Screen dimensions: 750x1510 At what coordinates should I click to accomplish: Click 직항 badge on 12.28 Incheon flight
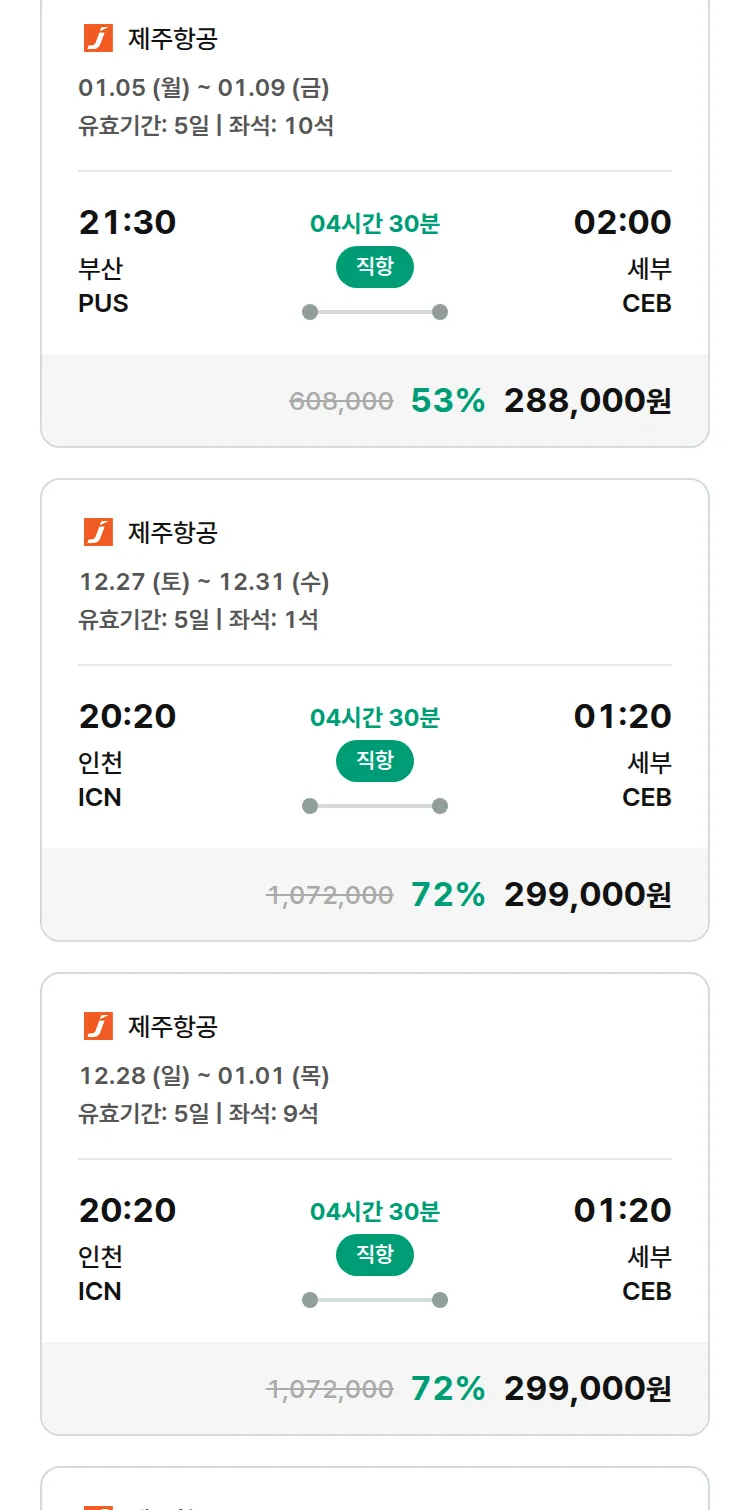click(375, 1255)
